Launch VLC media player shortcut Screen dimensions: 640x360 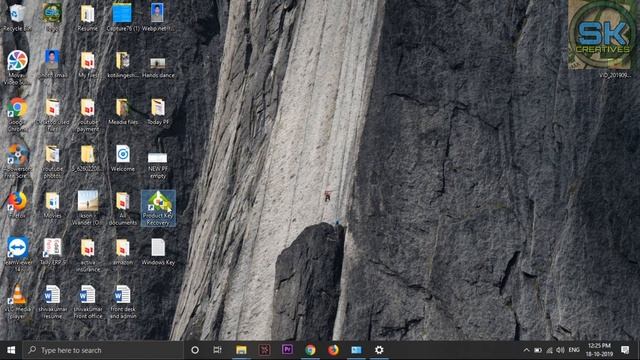(x=17, y=301)
